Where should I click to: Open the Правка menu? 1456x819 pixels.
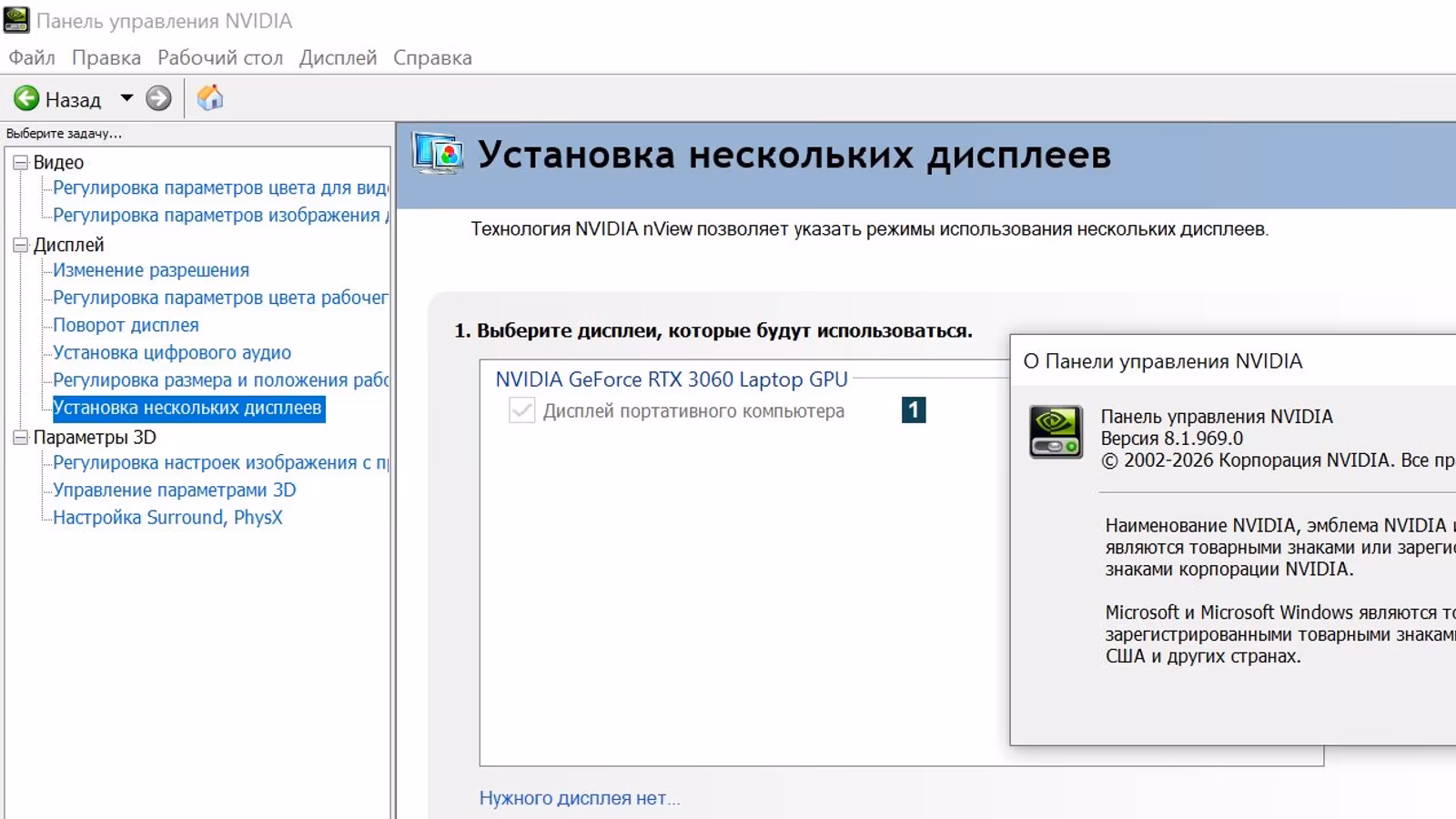coord(106,57)
